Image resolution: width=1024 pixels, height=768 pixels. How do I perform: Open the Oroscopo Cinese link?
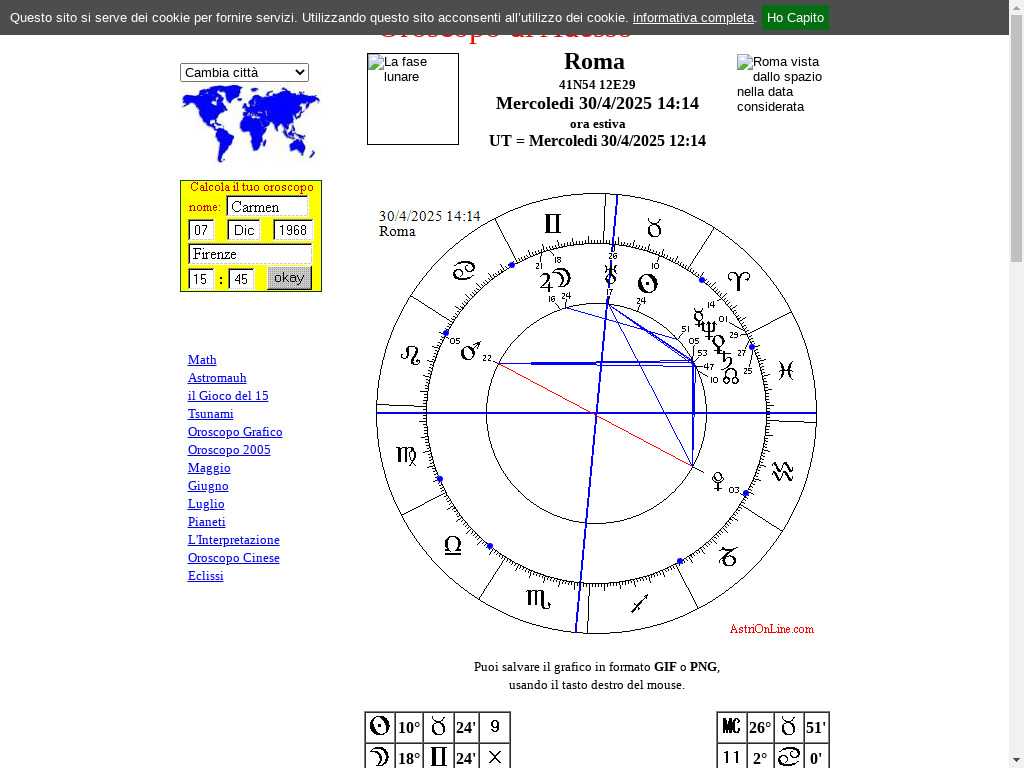(x=234, y=558)
